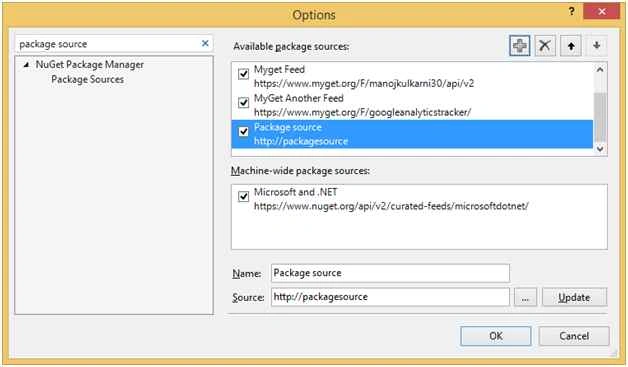Select the Microsoft and .NET source name
Screen dimensions: 628x367
(296, 192)
